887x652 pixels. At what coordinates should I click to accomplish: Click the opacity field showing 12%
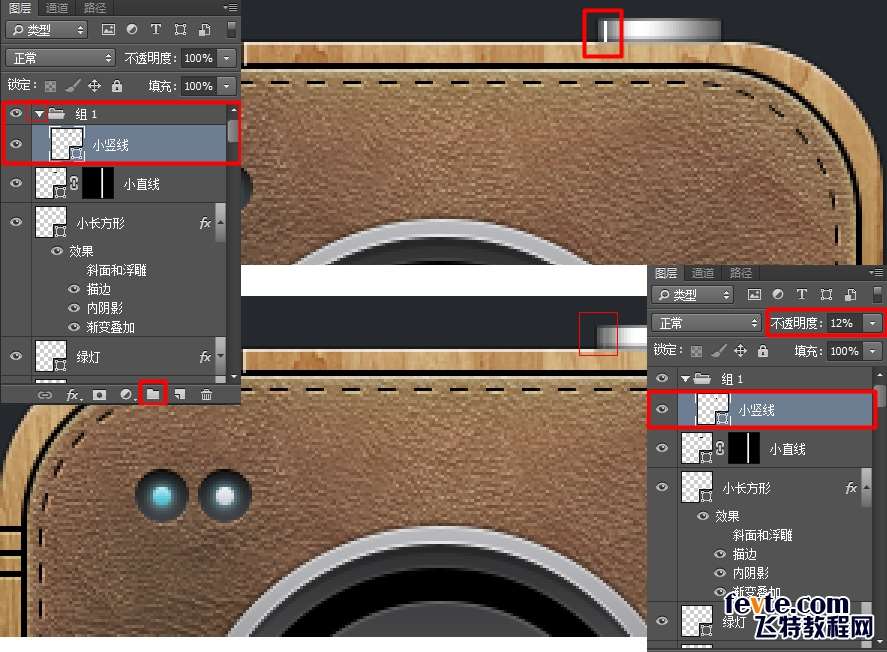coord(845,323)
